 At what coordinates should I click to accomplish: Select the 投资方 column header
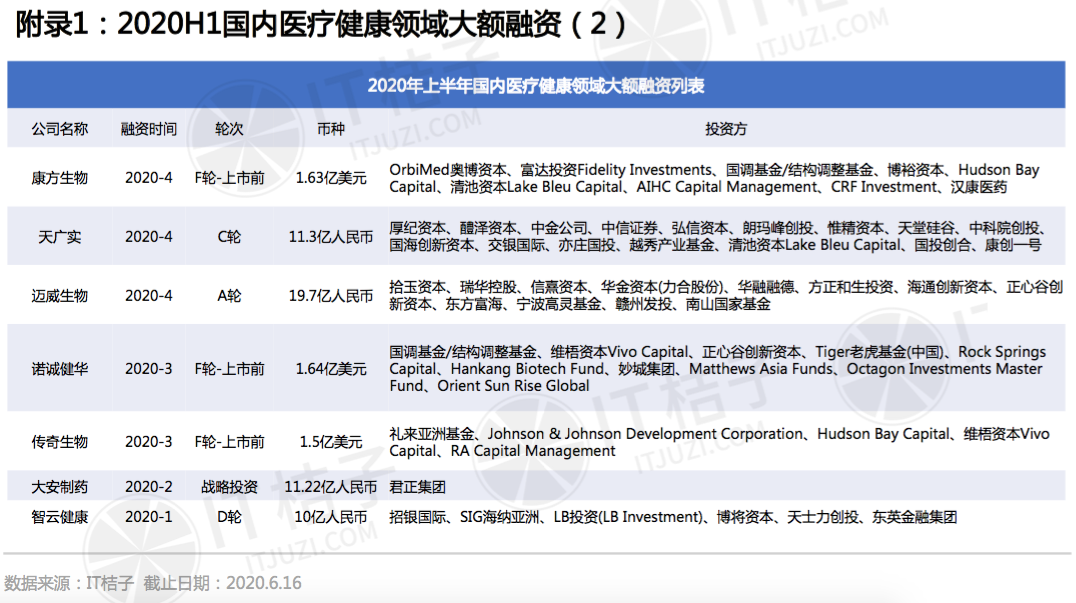pos(726,129)
